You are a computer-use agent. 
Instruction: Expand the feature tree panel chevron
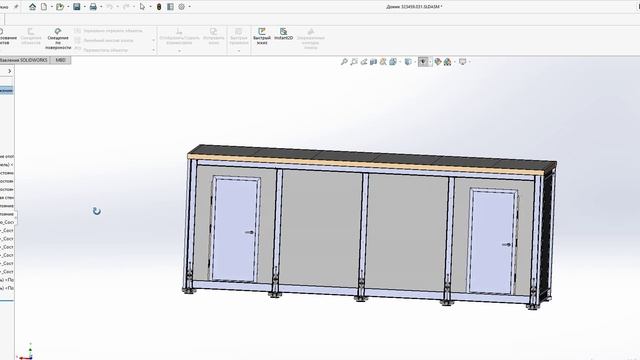coord(9,71)
